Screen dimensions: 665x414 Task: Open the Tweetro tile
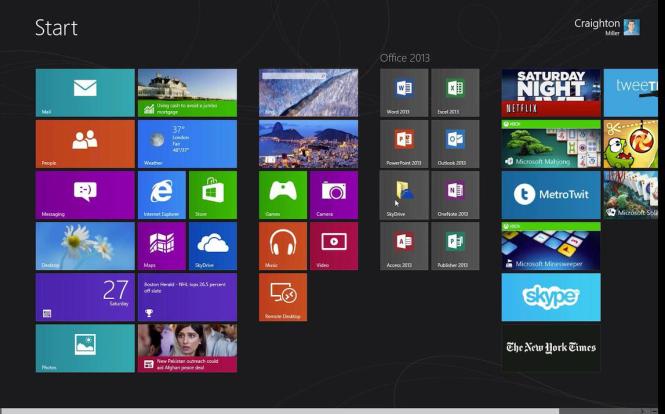[631, 93]
